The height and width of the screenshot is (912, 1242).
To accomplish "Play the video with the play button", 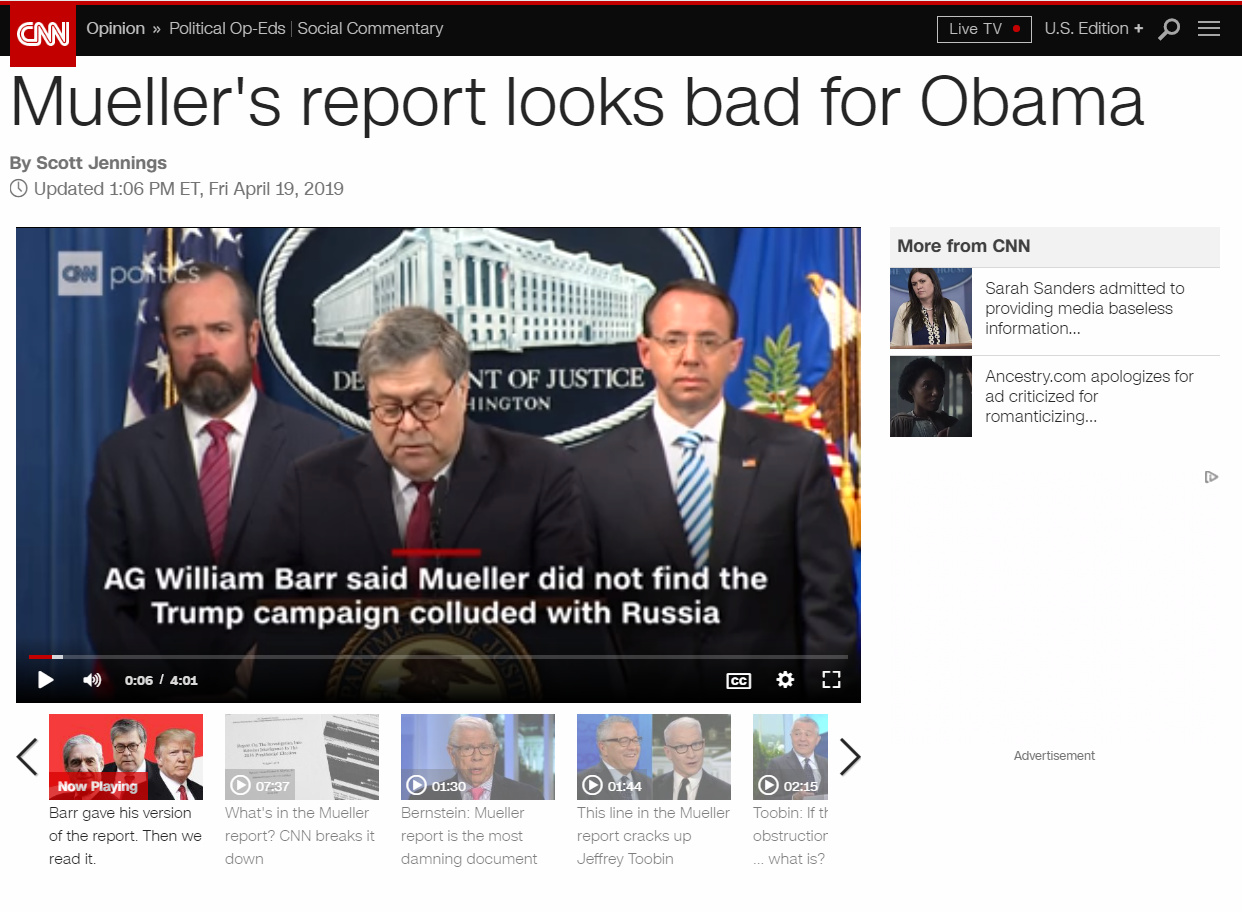I will pos(45,680).
